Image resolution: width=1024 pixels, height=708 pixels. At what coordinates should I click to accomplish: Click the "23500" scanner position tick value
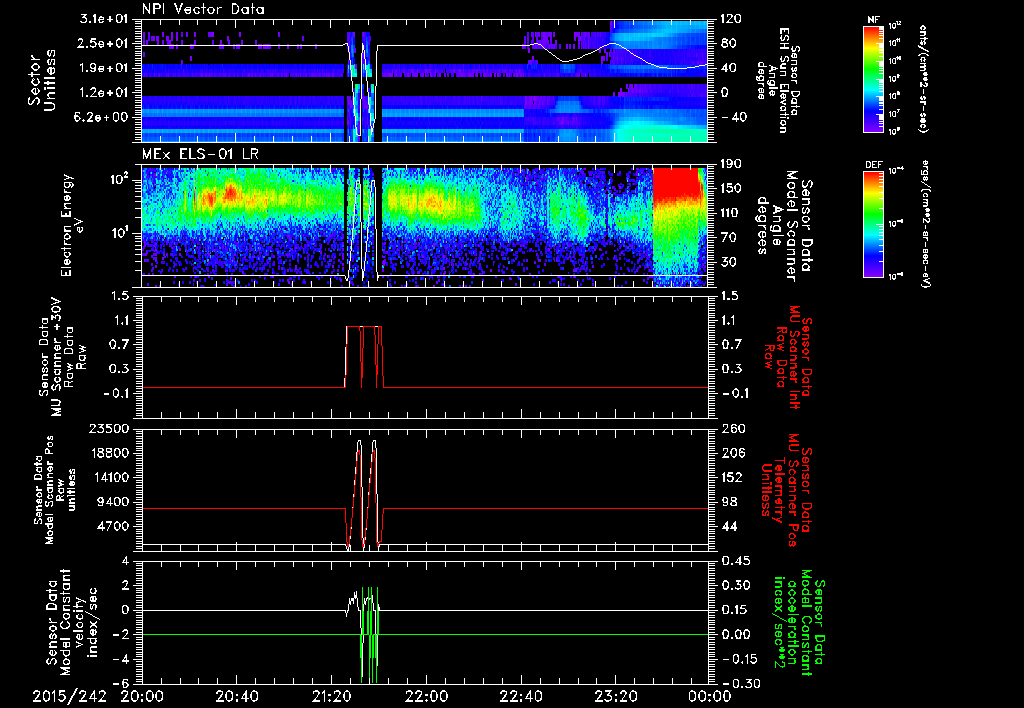pyautogui.click(x=108, y=429)
